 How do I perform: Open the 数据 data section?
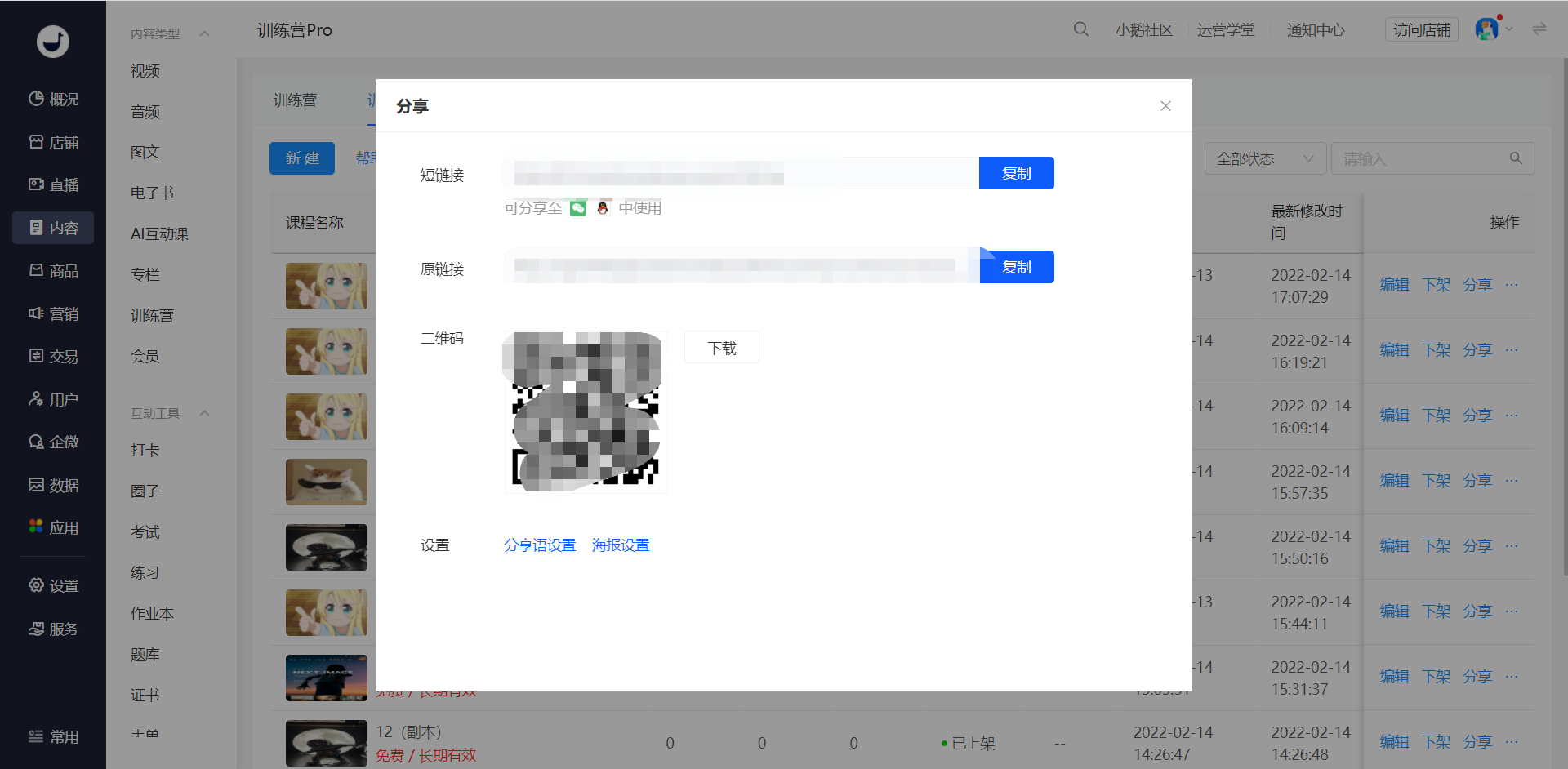pyautogui.click(x=53, y=485)
